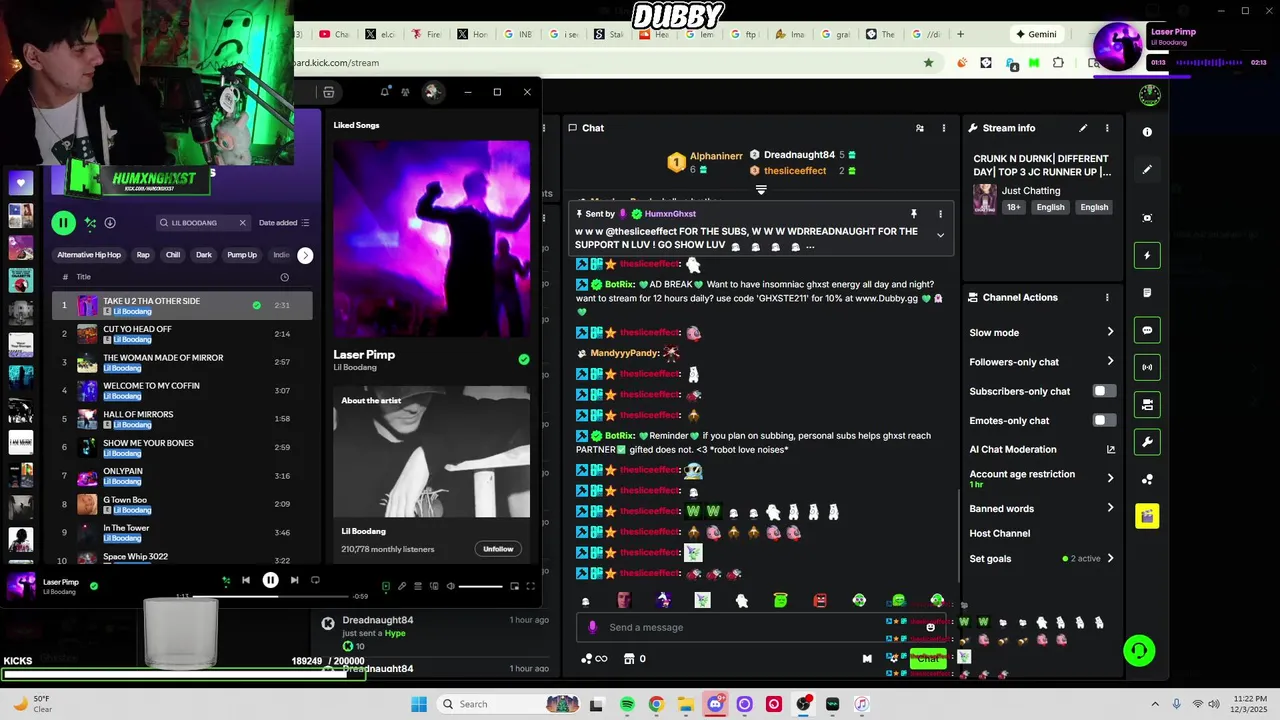Download the Liked Songs playlist
The width and height of the screenshot is (1280, 720).
(x=110, y=223)
